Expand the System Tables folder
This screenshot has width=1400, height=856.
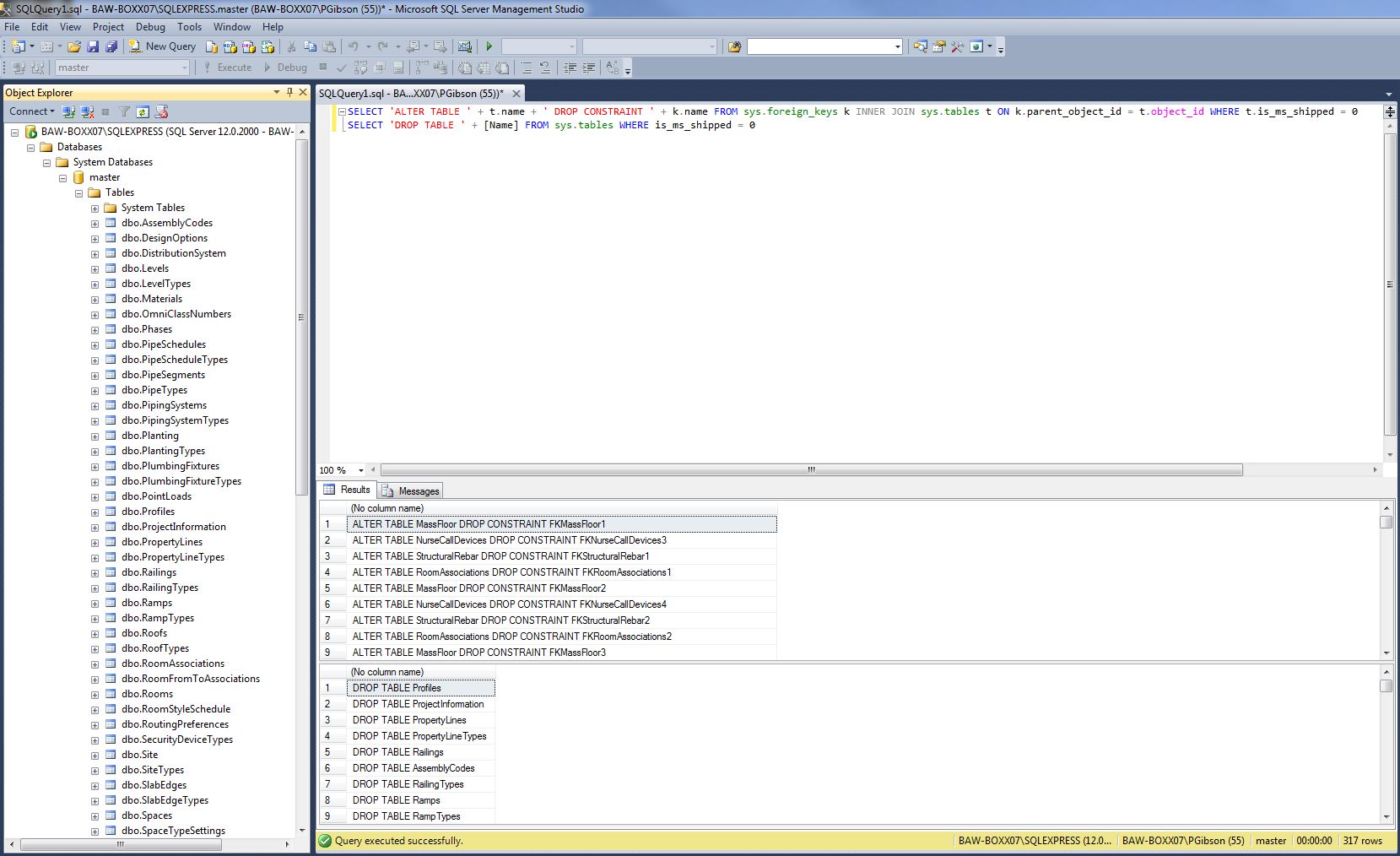click(95, 208)
